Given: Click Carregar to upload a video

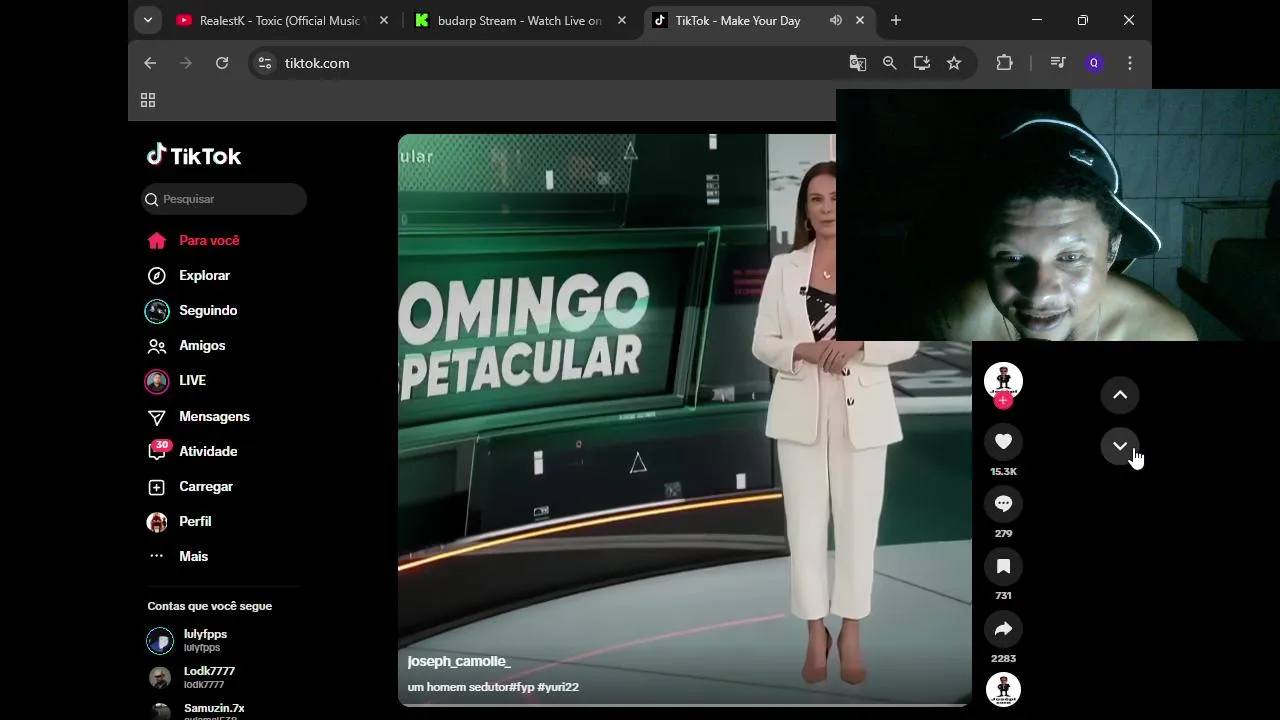Looking at the screenshot, I should pyautogui.click(x=190, y=486).
